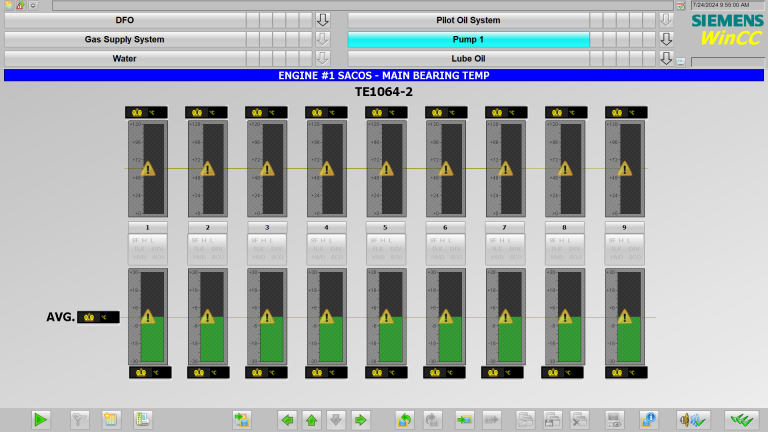This screenshot has width=768, height=432.
Task: Select bearing number 5 label button
Action: 386,228
